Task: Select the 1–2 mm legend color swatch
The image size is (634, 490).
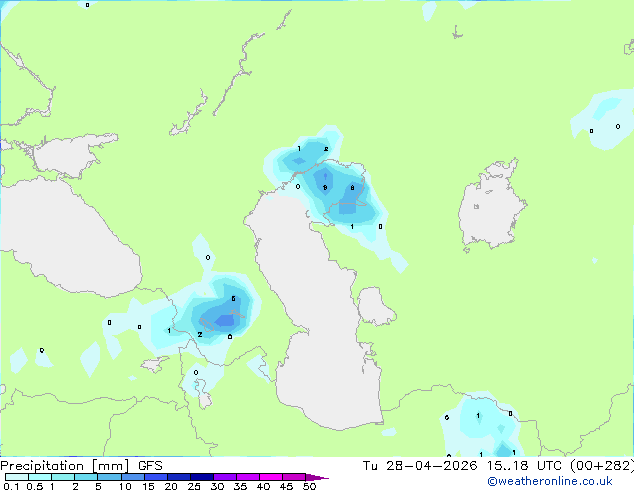Action: 63,477
